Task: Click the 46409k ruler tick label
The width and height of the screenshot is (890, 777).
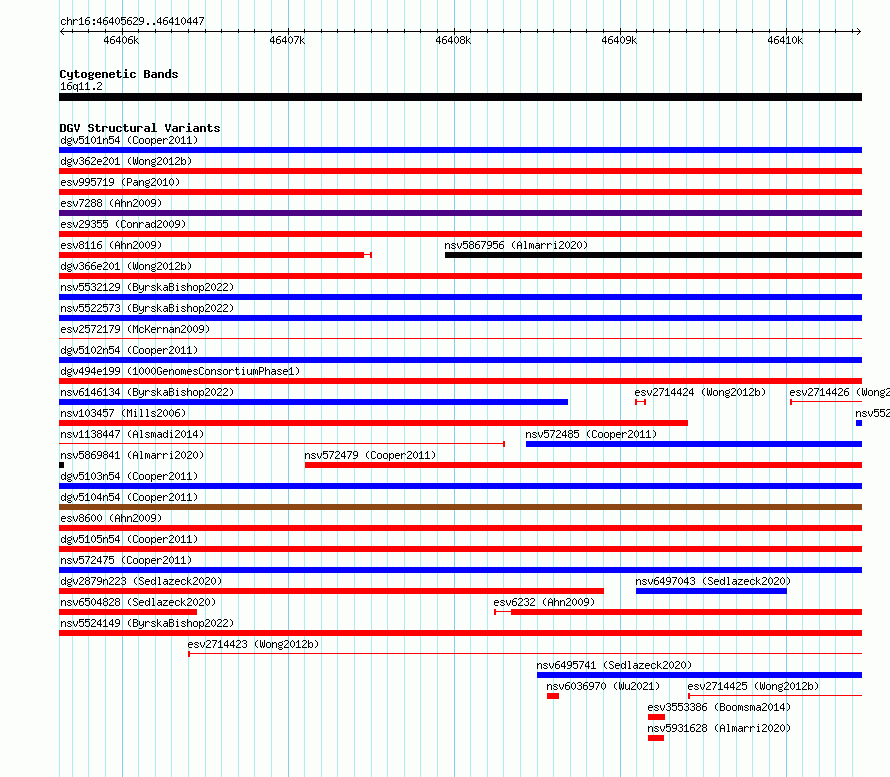Action: (619, 40)
